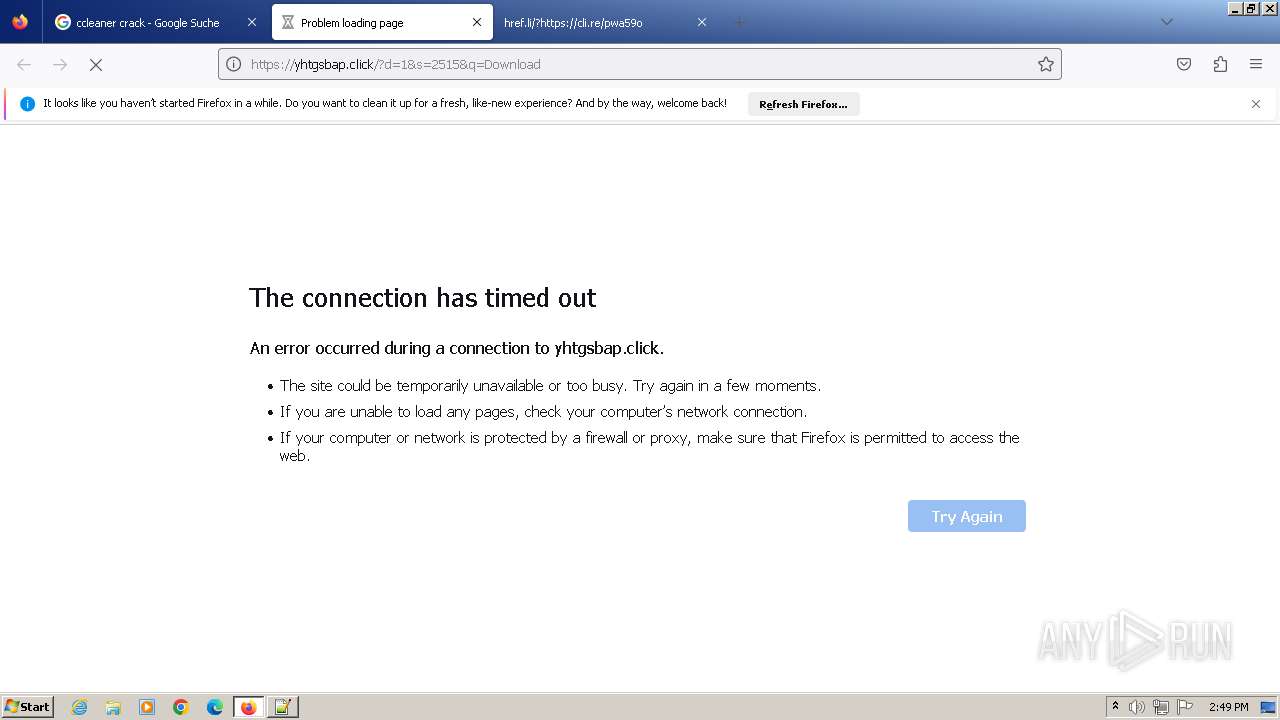This screenshot has height=720, width=1280.
Task: Go back one page
Action: tap(24, 64)
